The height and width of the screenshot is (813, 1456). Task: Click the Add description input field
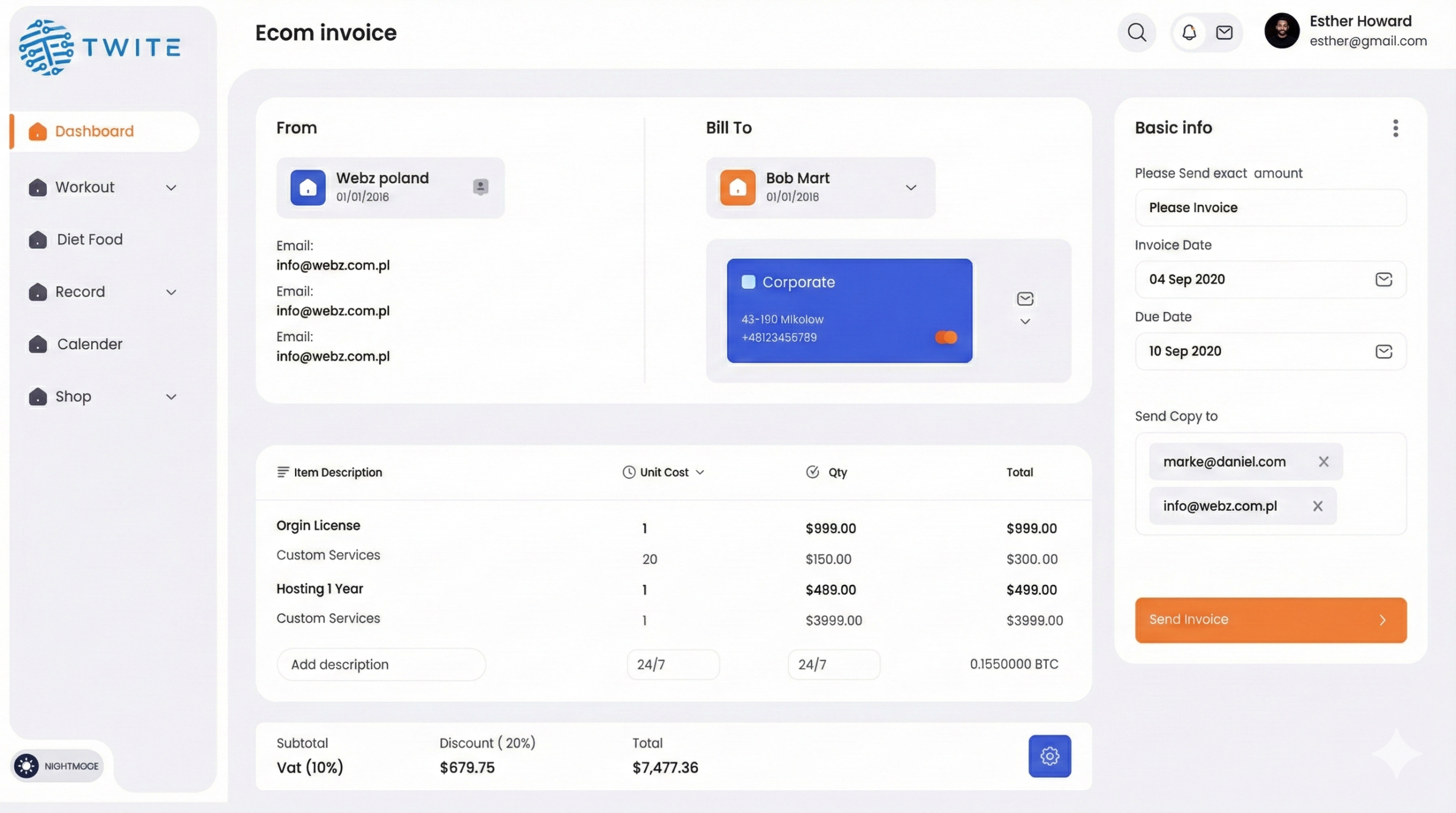point(381,664)
